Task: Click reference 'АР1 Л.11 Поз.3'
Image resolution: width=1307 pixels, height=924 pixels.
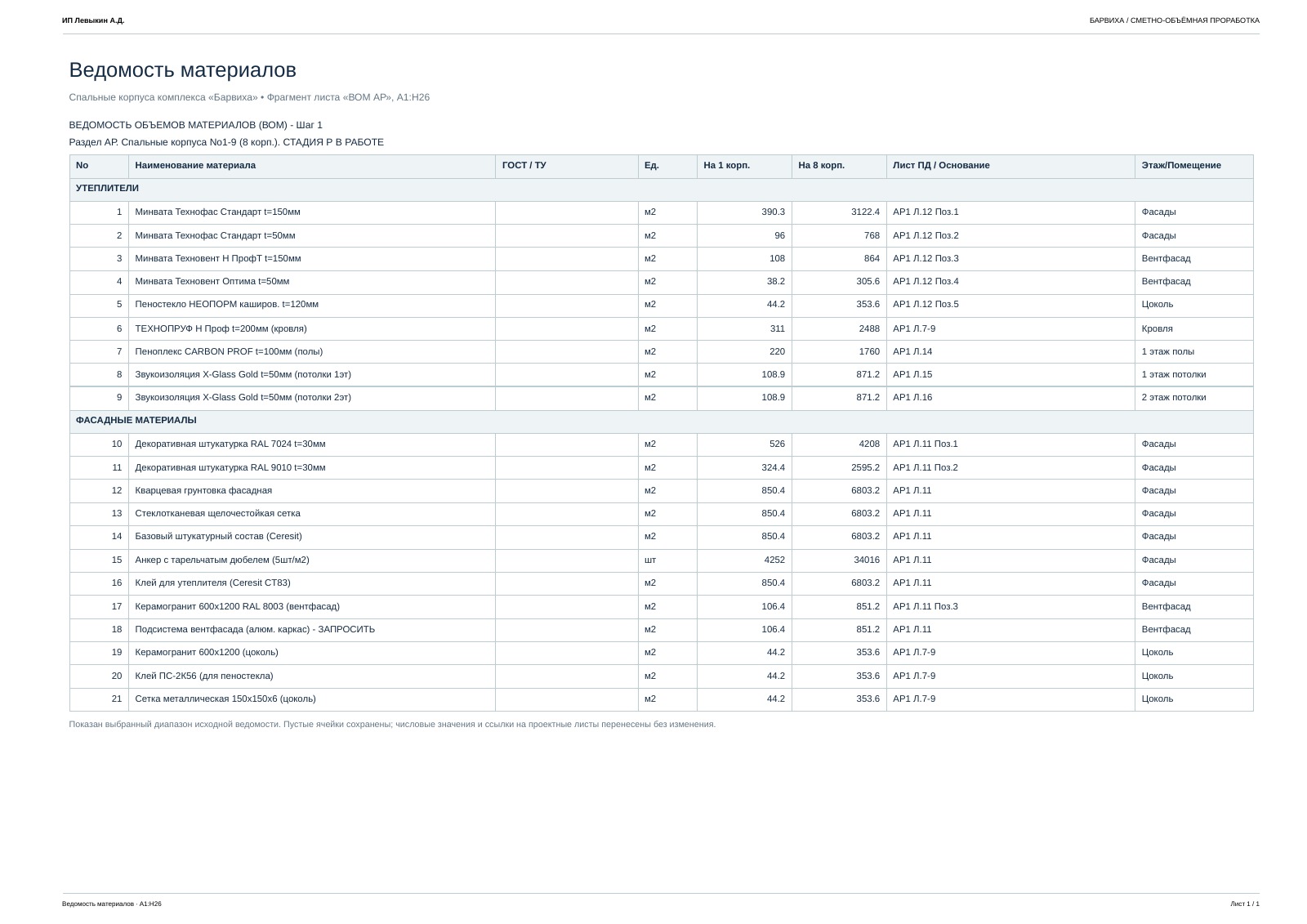Action: tap(926, 607)
